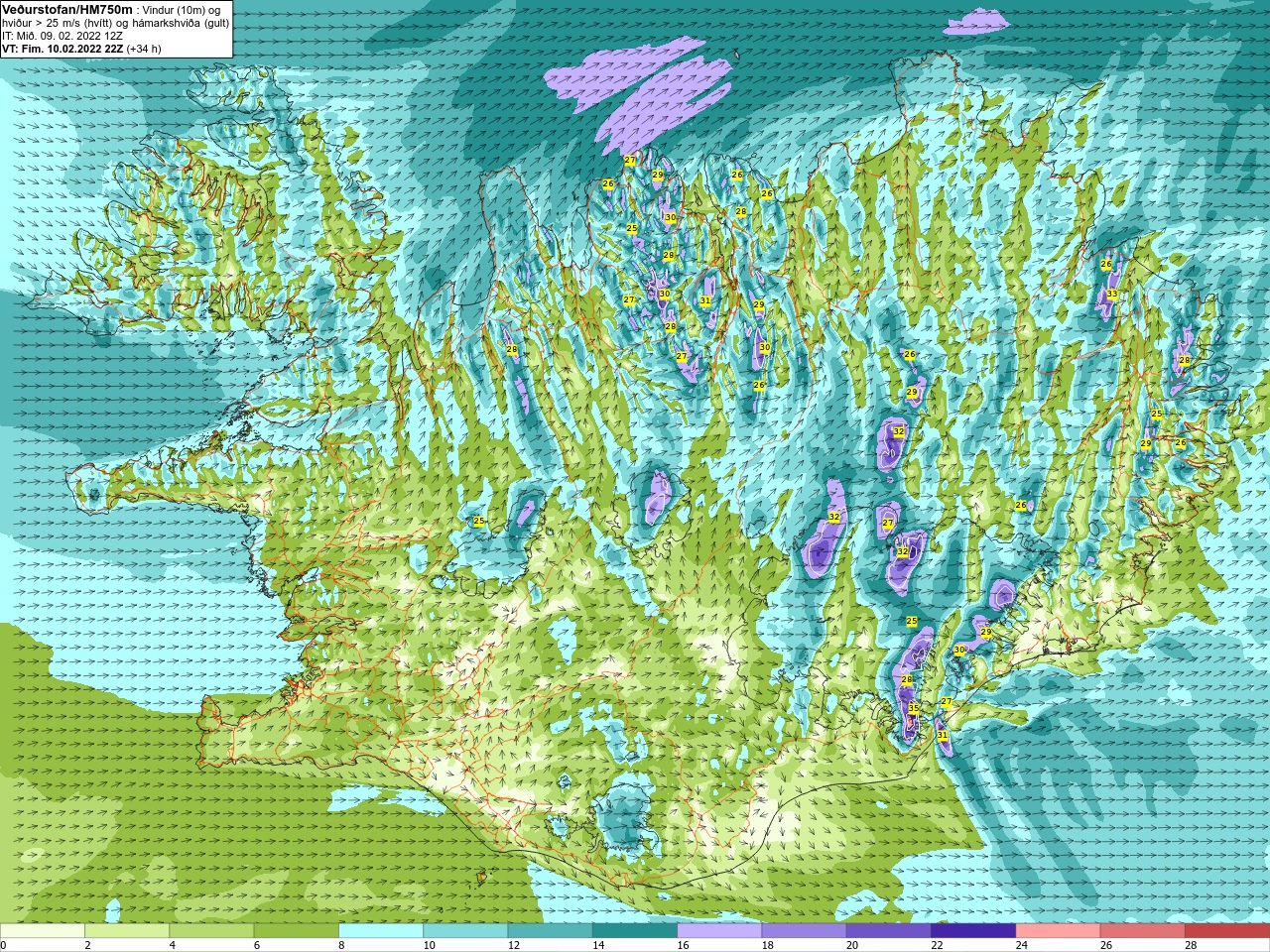
Task: Click the teal 12–14 legend swatch
Action: pos(550,931)
